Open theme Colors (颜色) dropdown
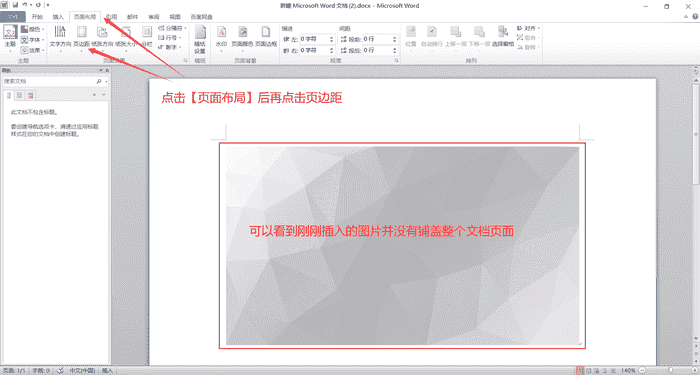This screenshot has width=700, height=375. coord(33,29)
